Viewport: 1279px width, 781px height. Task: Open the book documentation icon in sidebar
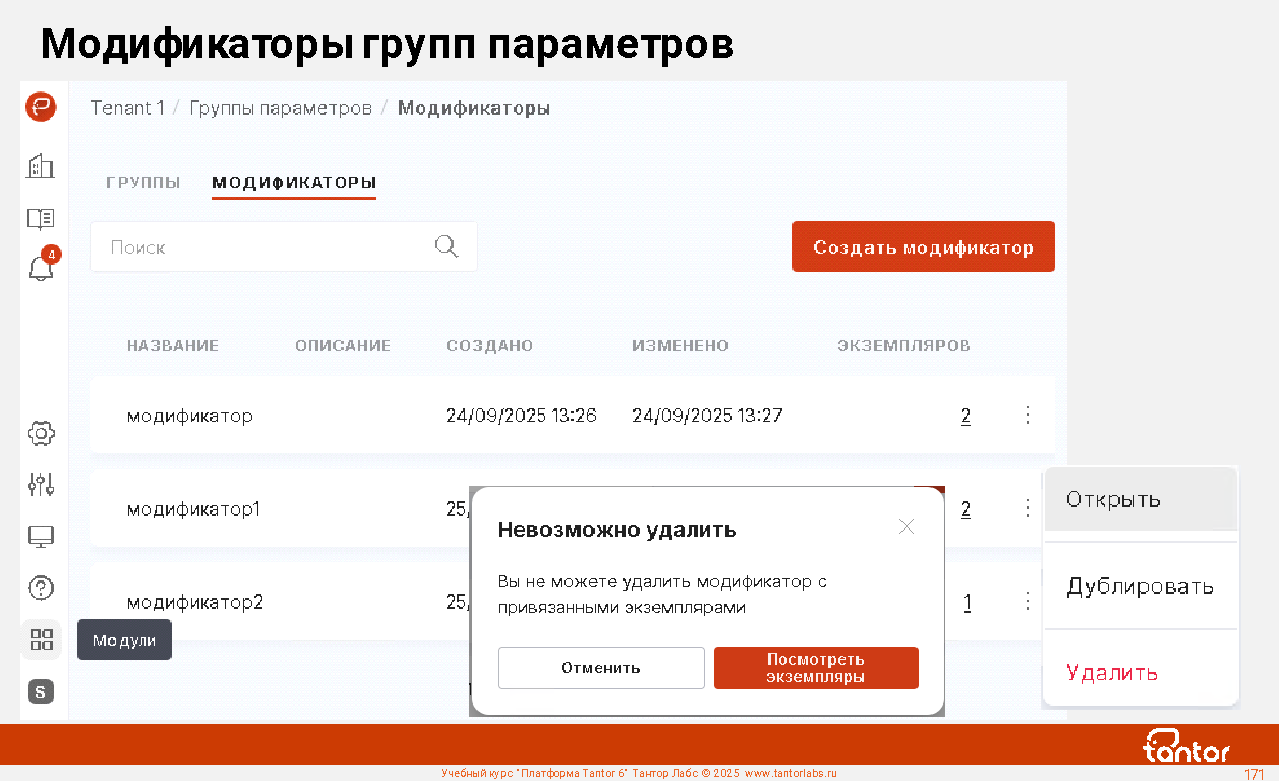click(x=41, y=218)
